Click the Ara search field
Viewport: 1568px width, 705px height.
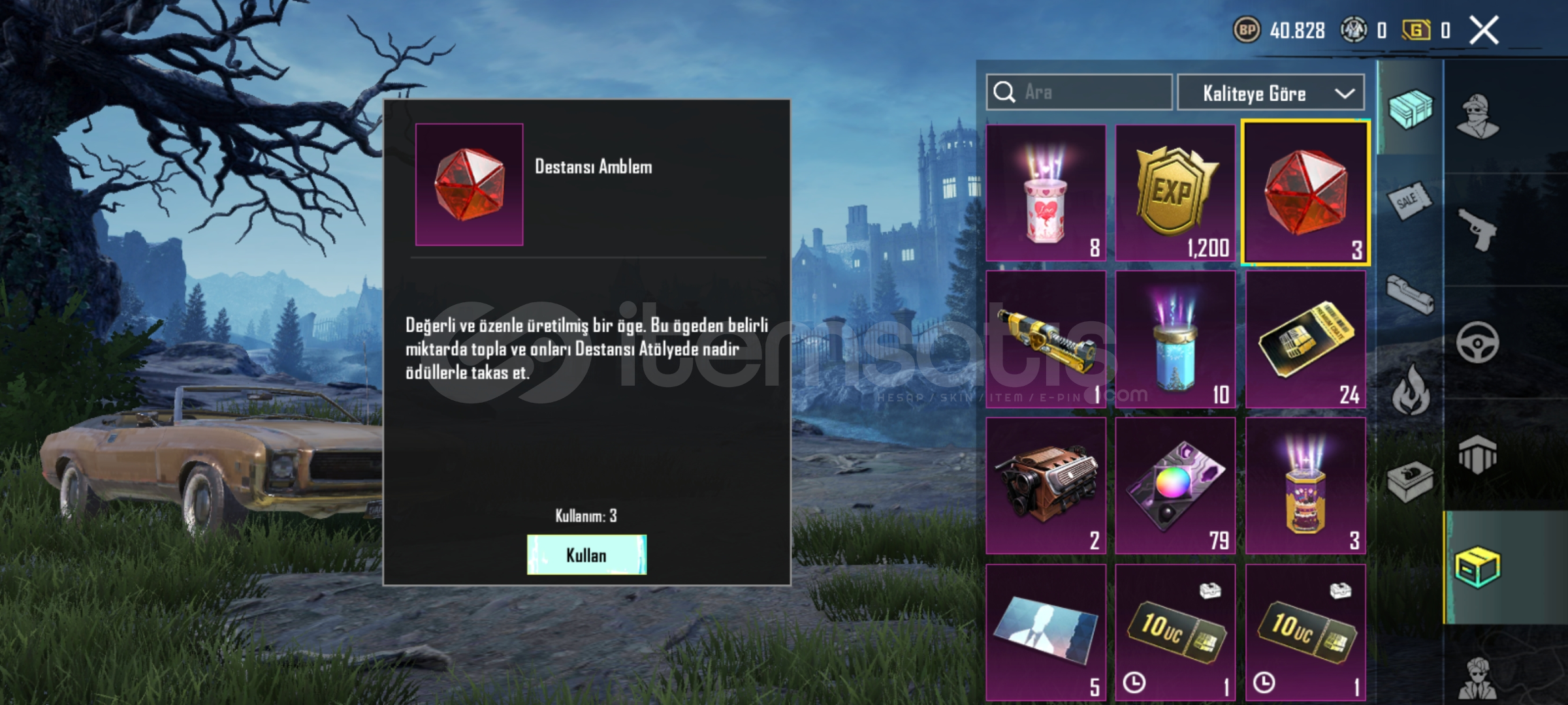(1079, 92)
